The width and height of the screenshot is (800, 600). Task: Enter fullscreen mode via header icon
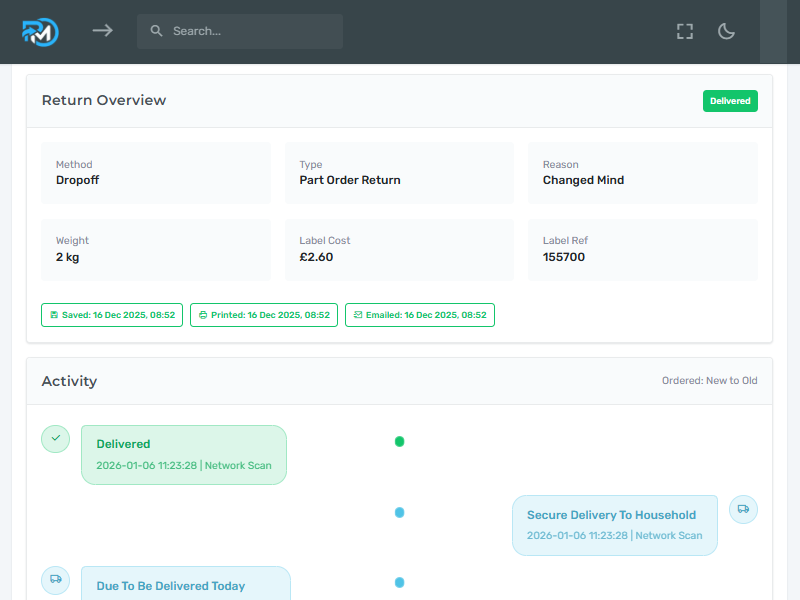point(684,31)
